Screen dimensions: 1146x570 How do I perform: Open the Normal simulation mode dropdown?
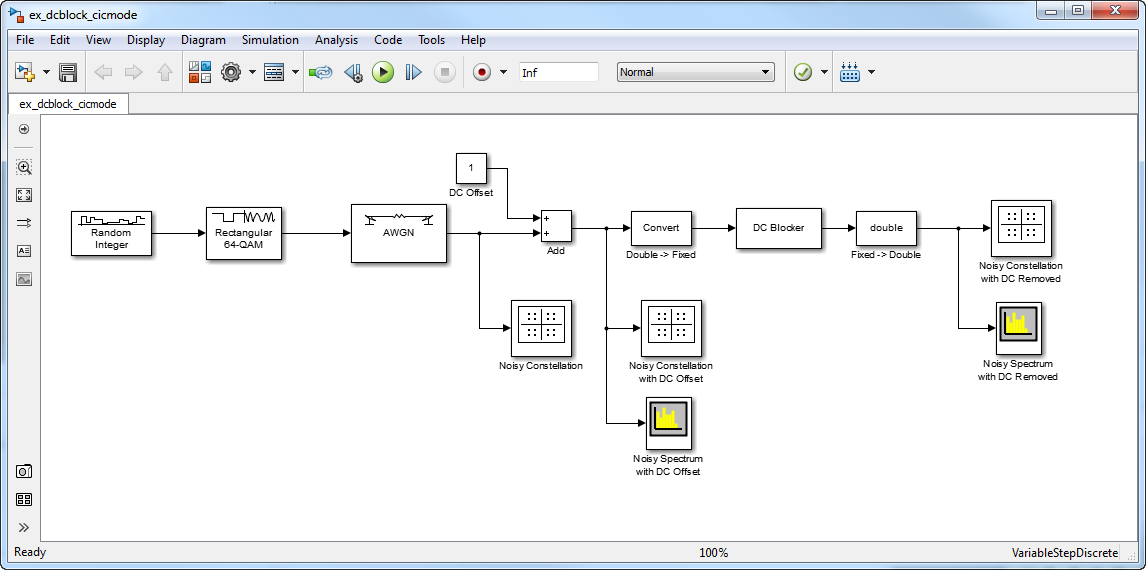click(x=695, y=72)
